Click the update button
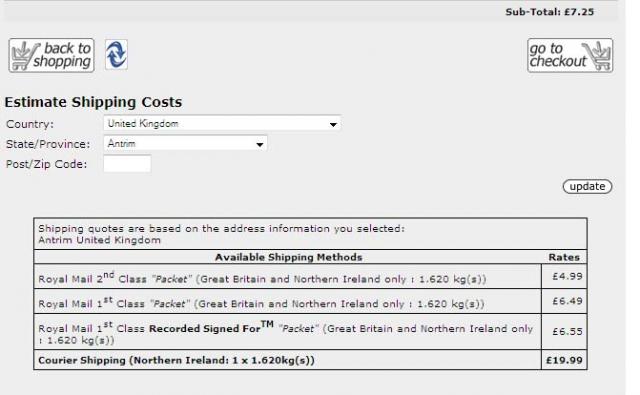This screenshot has width=640, height=395. coord(587,186)
